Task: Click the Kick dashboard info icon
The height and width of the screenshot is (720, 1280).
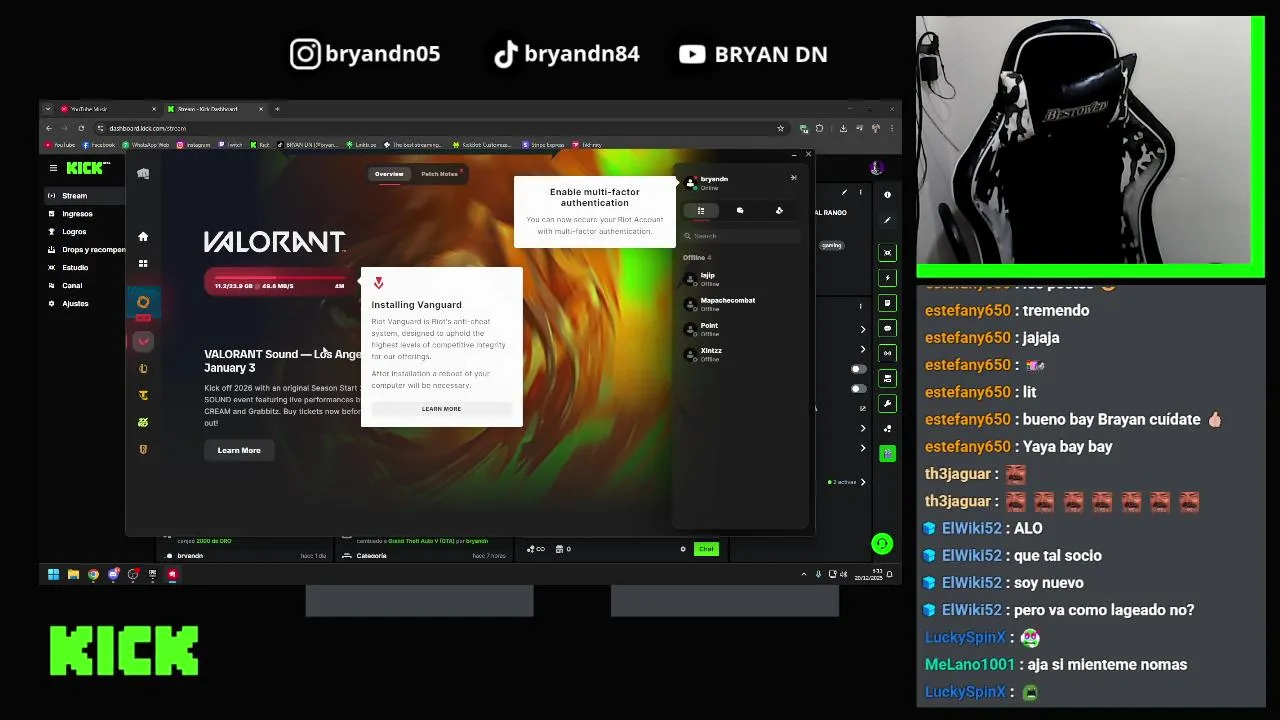Action: 887,195
